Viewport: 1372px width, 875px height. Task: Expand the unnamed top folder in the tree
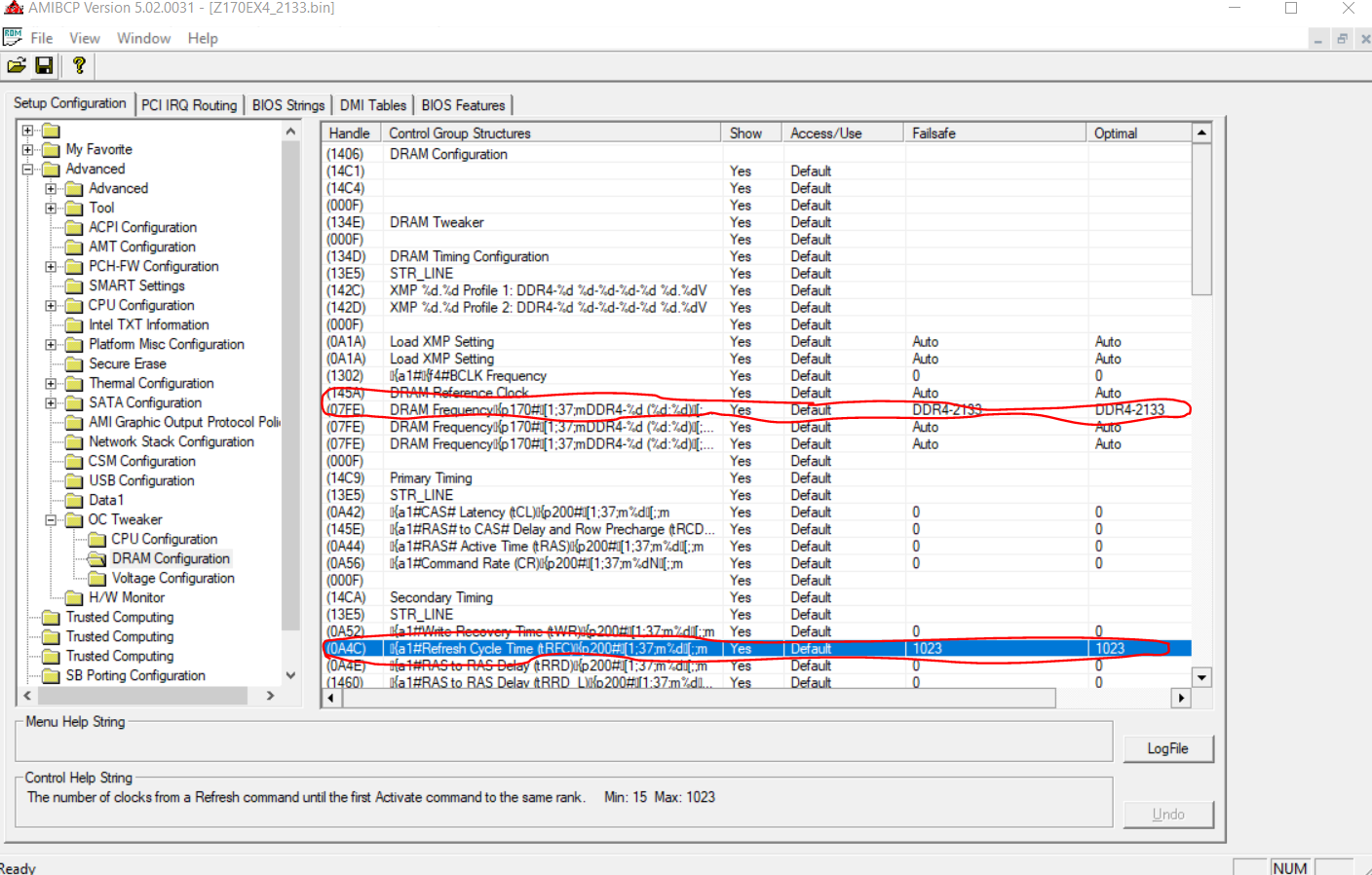pyautogui.click(x=28, y=131)
